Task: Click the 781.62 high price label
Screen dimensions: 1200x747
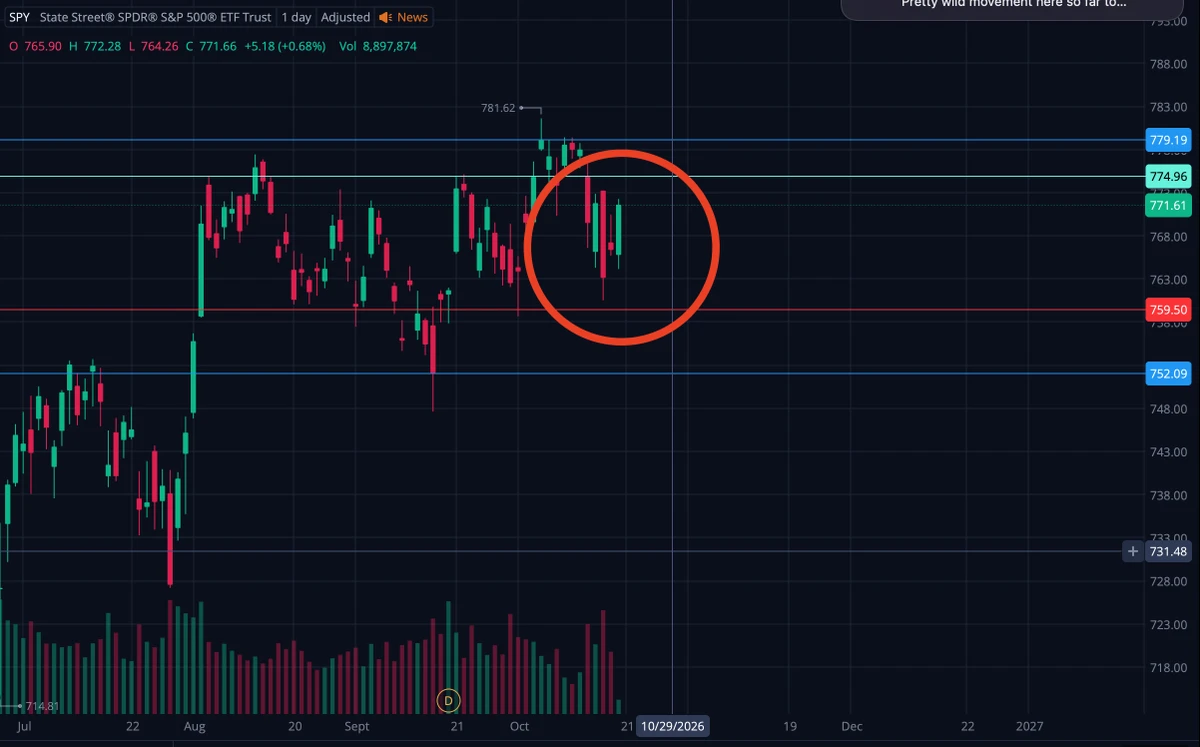Action: (498, 107)
